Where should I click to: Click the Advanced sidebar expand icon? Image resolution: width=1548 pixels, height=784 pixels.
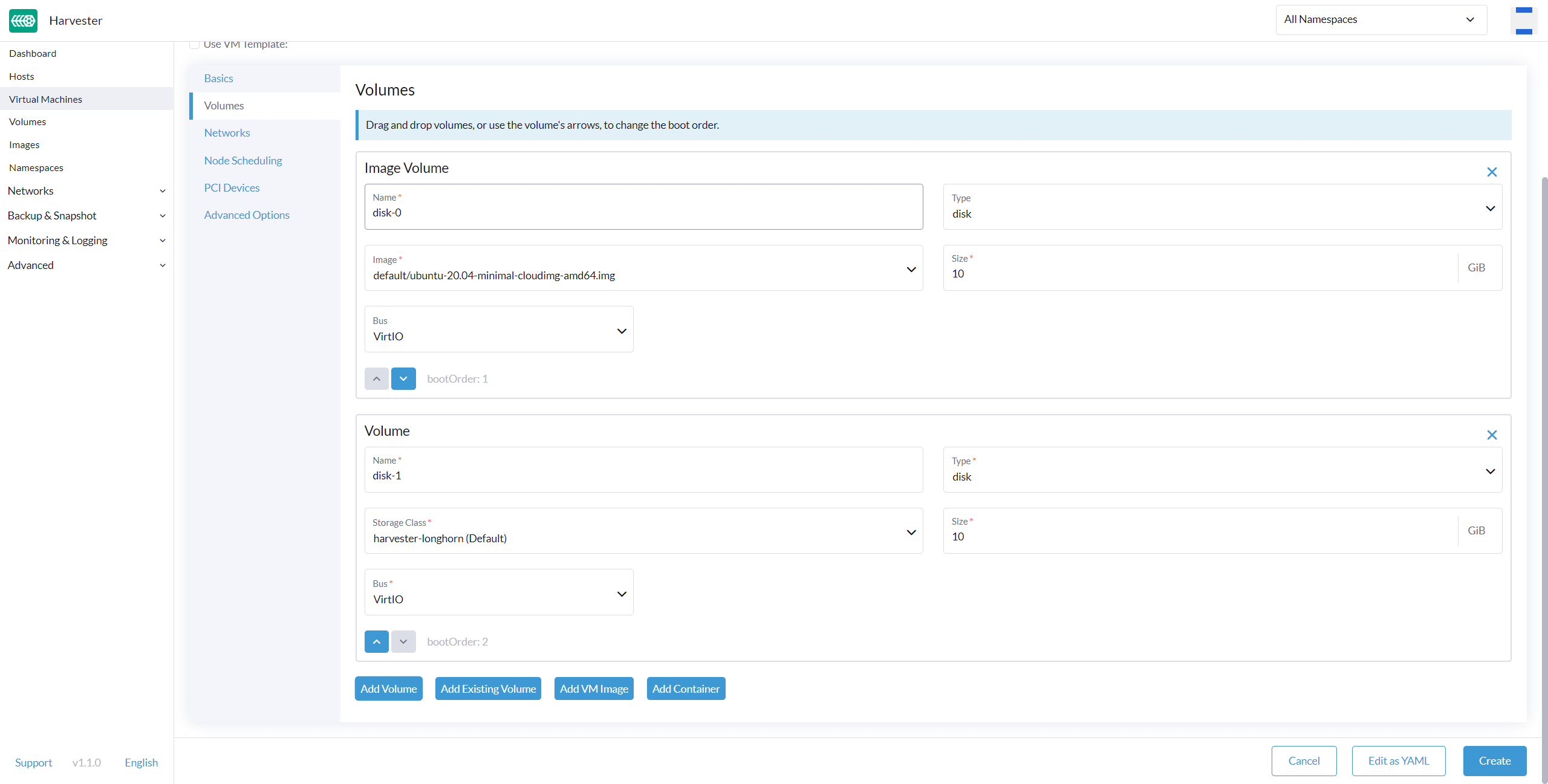(x=162, y=265)
